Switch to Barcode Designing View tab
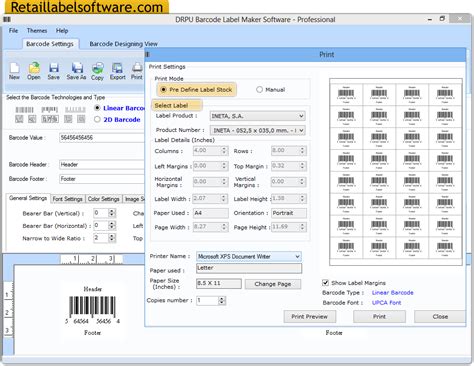The image size is (474, 366). [x=123, y=44]
